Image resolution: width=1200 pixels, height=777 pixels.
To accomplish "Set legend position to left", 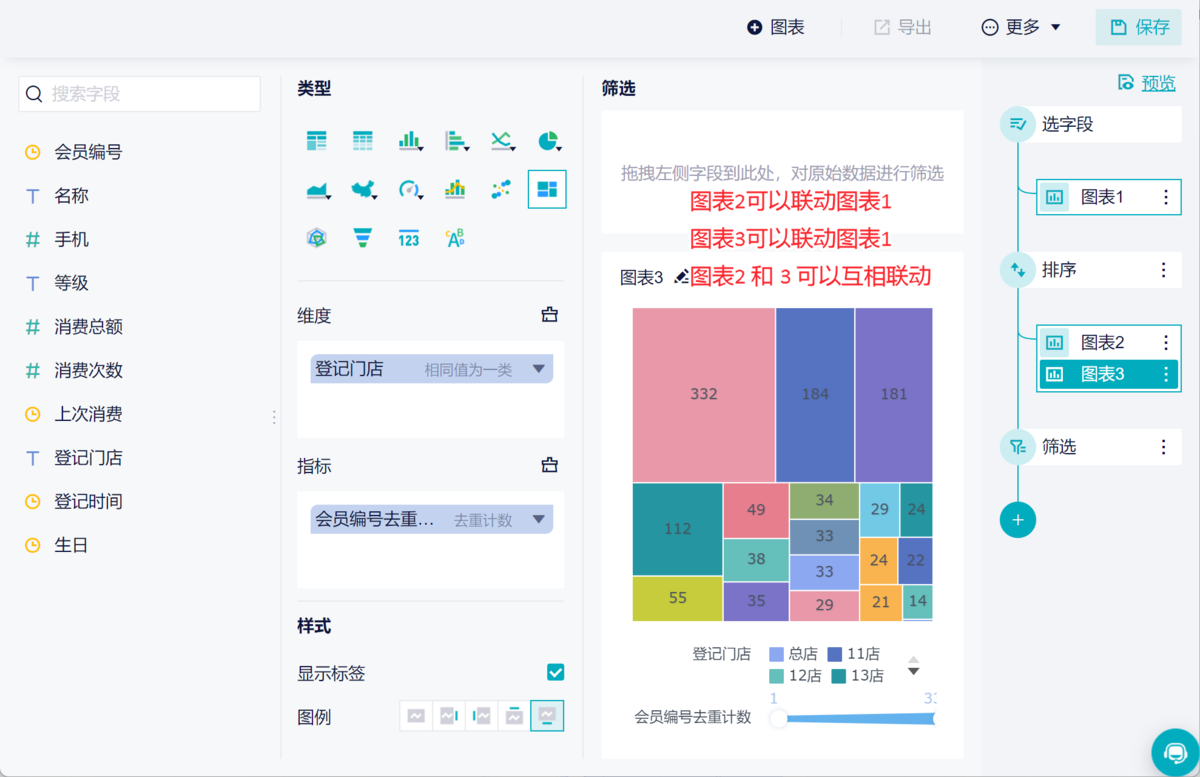I will pyautogui.click(x=481, y=715).
